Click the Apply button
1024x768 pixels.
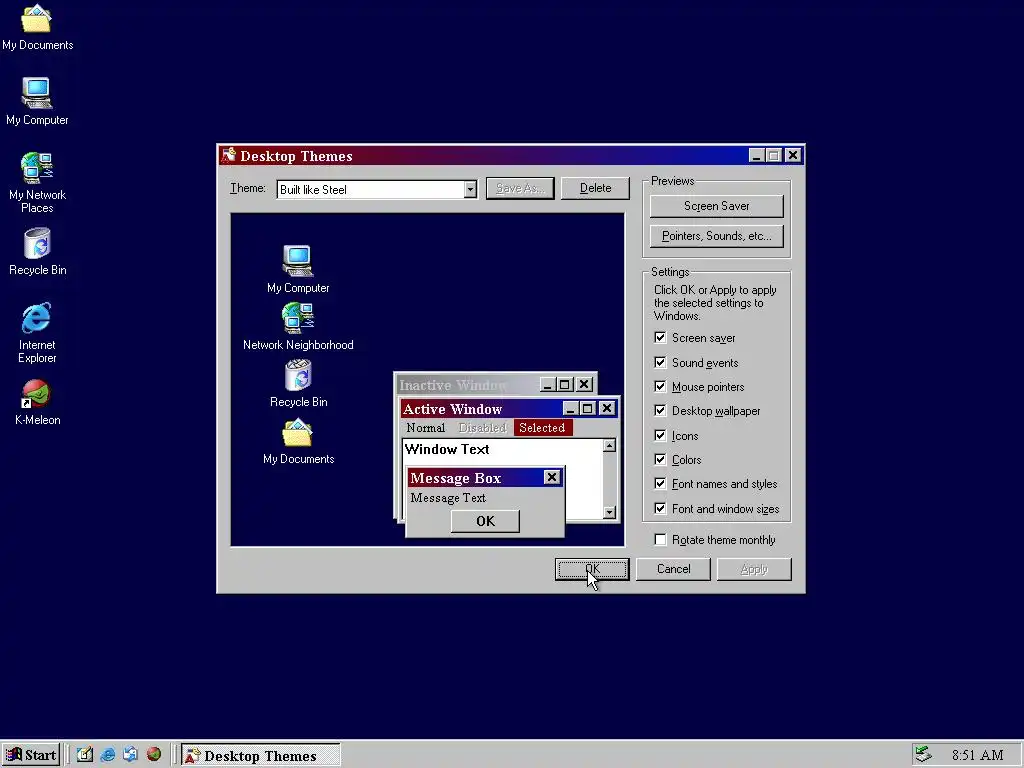pos(754,569)
